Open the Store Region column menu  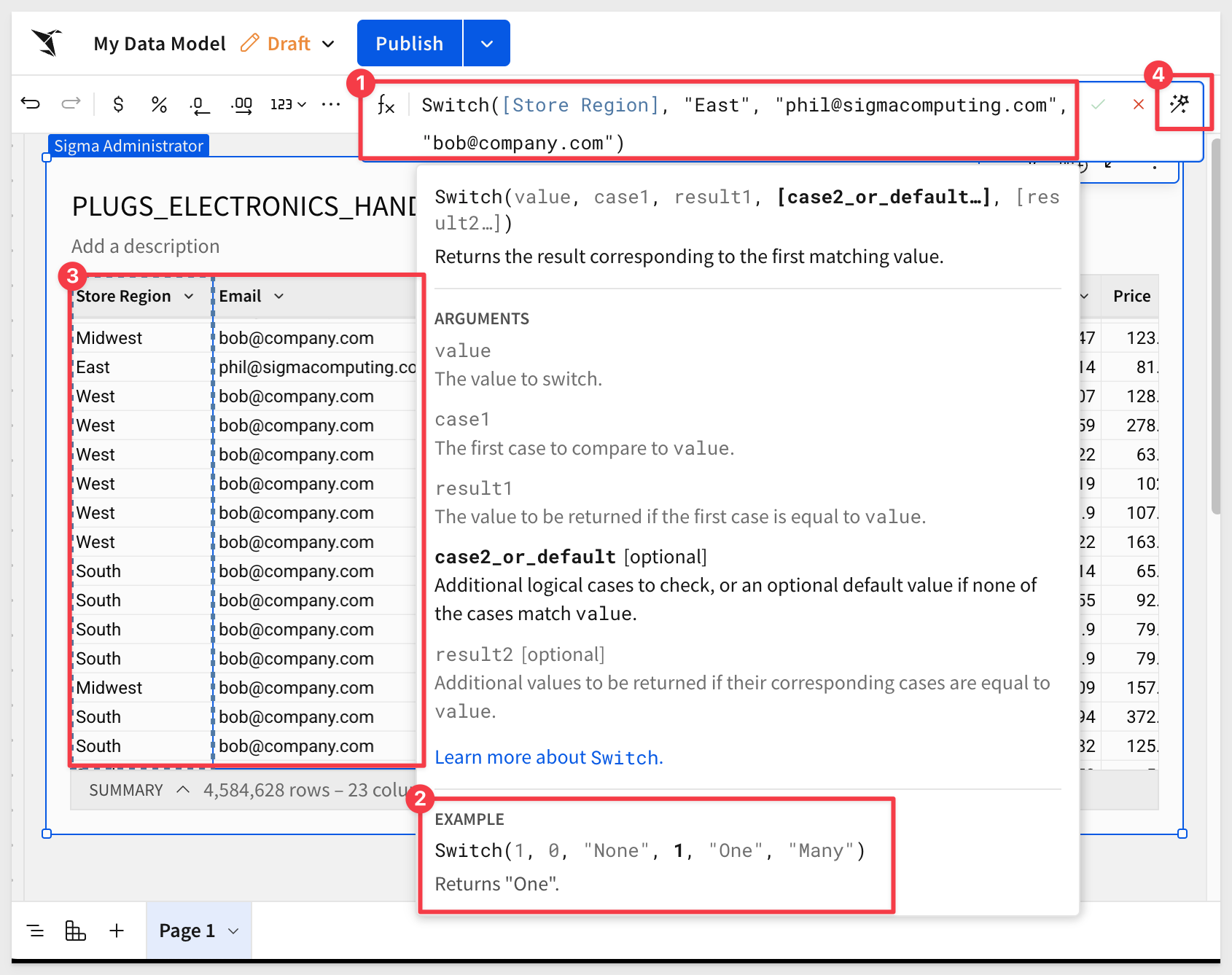[x=189, y=296]
